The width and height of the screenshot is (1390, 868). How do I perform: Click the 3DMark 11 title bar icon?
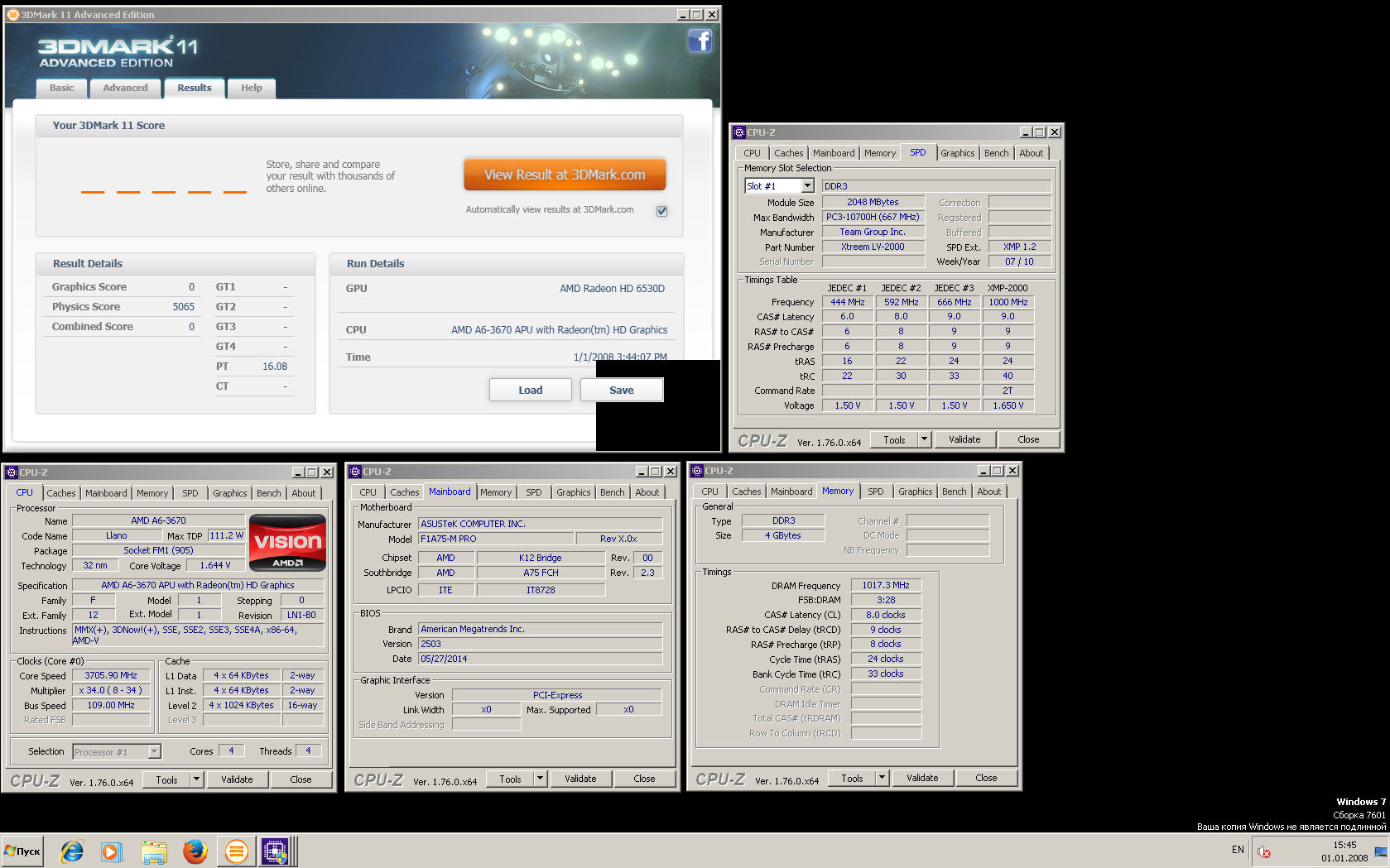tap(13, 15)
